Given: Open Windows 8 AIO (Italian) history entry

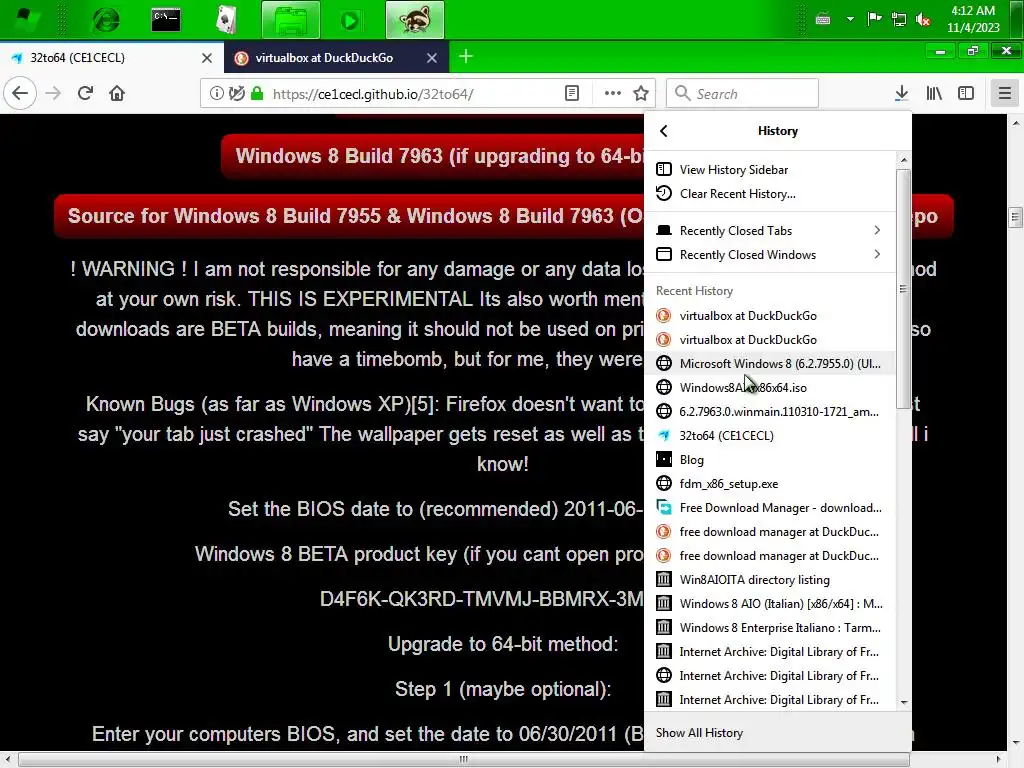Looking at the screenshot, I should [769, 603].
